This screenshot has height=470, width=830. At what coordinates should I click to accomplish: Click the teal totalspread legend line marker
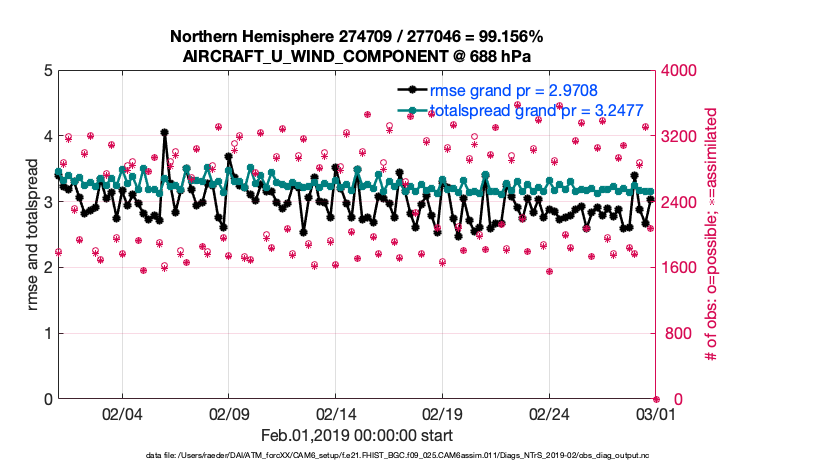point(409,110)
